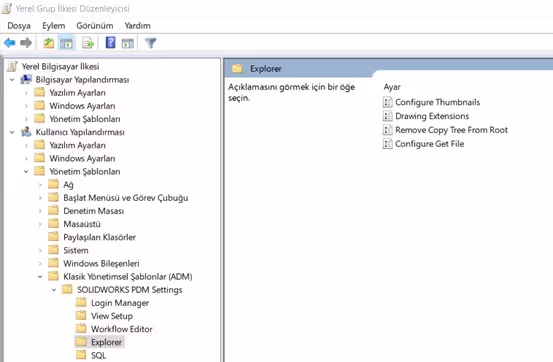Click the Paylaşılan Klasörler folder icon
553x362 pixels.
coord(53,237)
